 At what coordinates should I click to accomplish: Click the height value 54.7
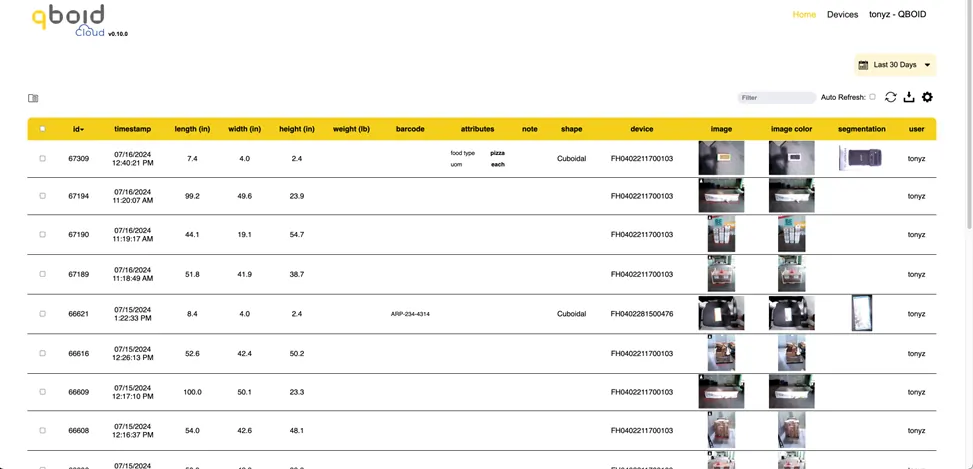click(x=297, y=234)
